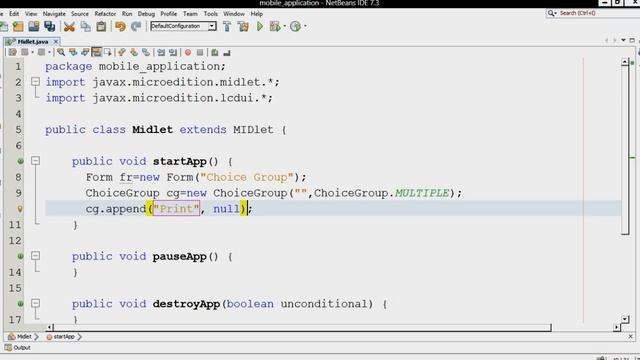Click the Shift Line Right icon
Screen dimensions: 640x360
click(x=173, y=52)
